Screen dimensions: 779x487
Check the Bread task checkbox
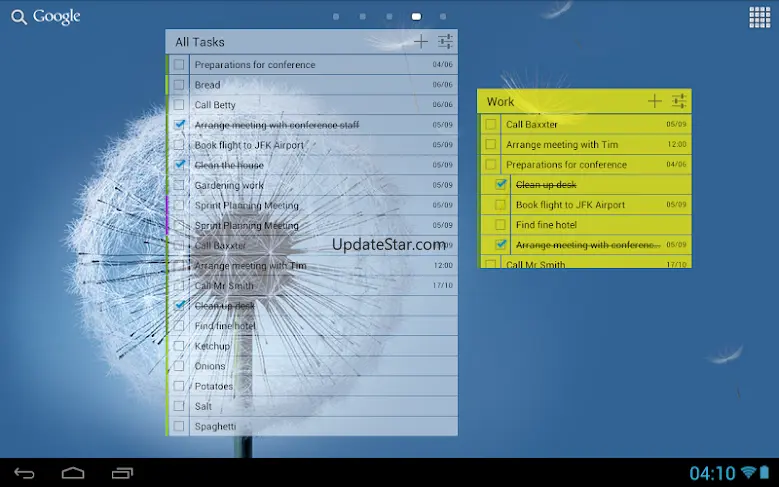(179, 84)
